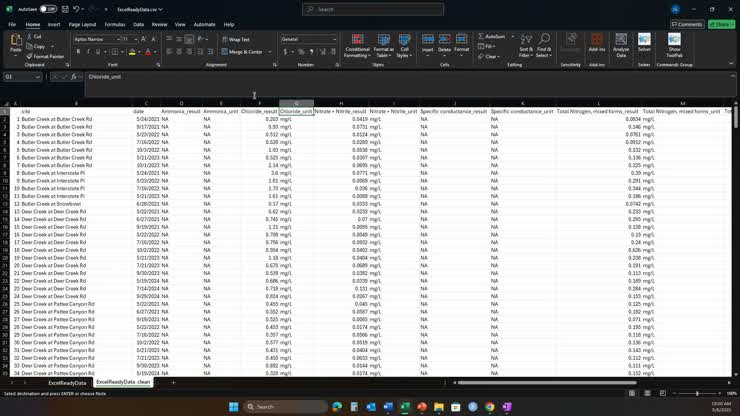Image resolution: width=740 pixels, height=416 pixels.
Task: Adjust the zoom slider in status bar
Action: (697, 393)
